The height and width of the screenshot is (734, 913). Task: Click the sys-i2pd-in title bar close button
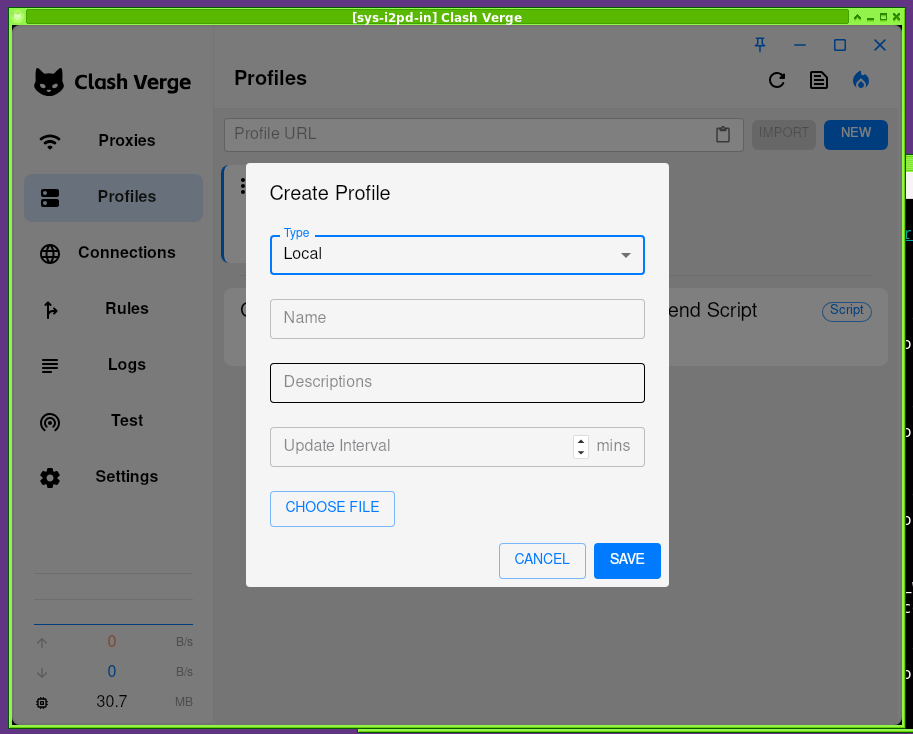(897, 17)
